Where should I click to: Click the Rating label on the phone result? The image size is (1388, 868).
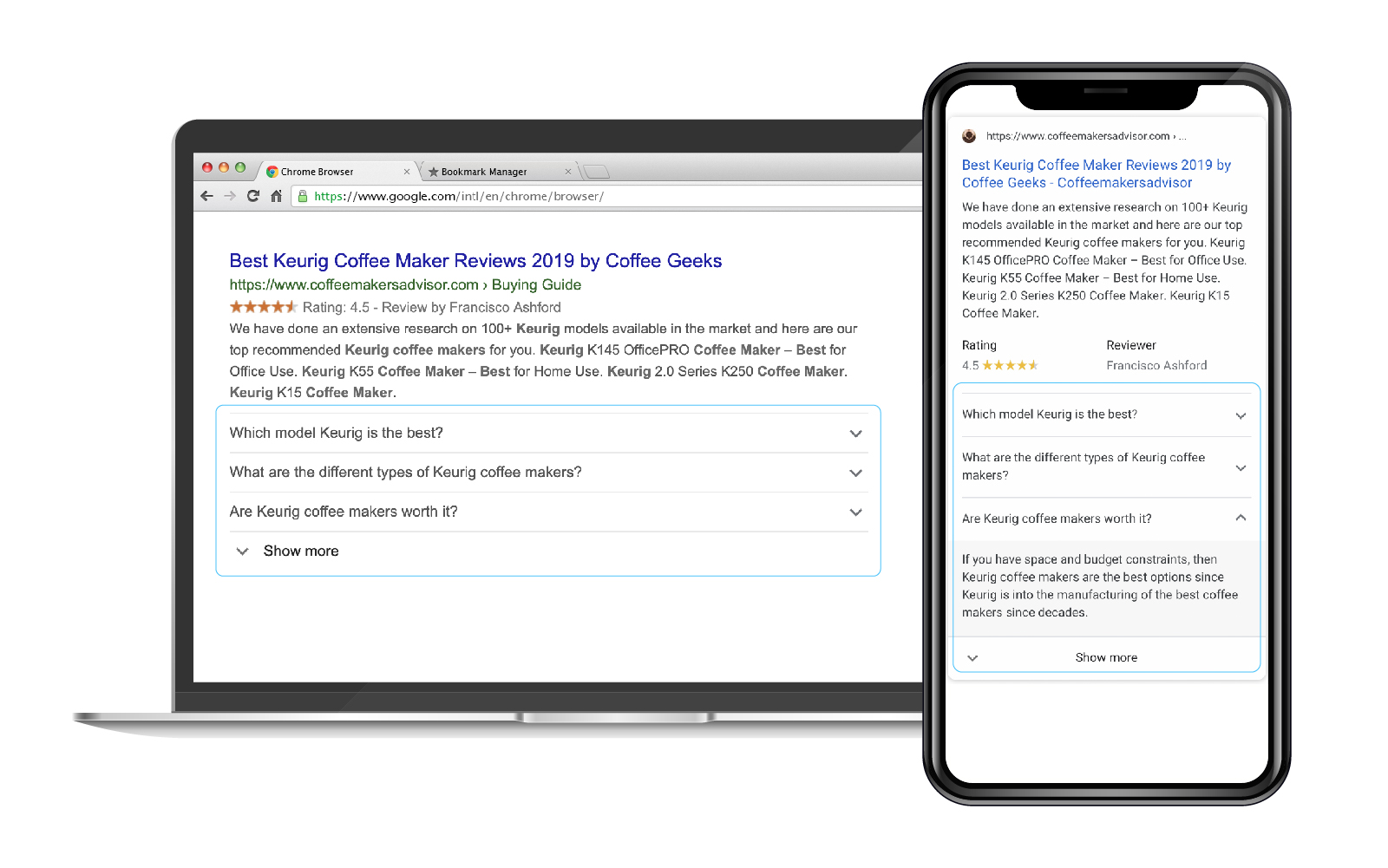tap(979, 345)
